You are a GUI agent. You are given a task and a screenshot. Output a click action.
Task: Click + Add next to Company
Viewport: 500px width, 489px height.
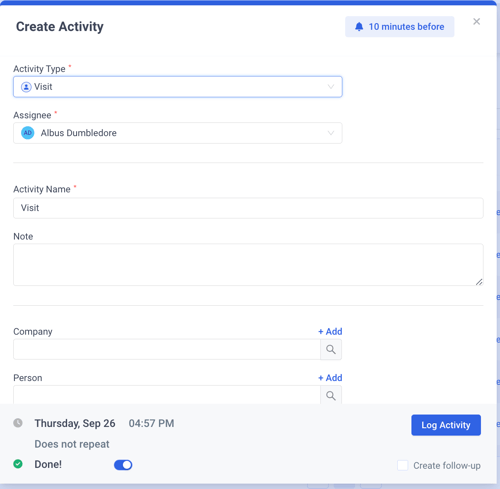pyautogui.click(x=330, y=331)
